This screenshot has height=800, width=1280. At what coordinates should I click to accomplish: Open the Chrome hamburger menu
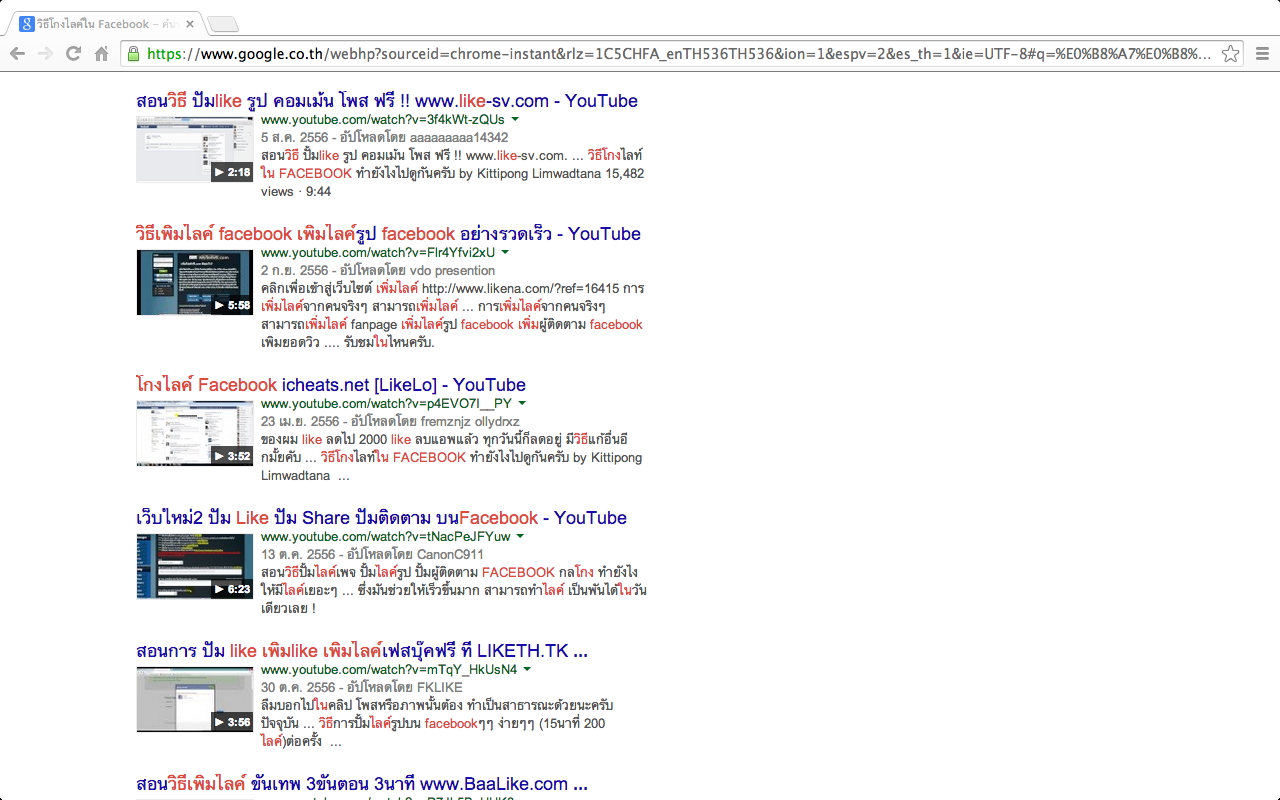point(1262,54)
